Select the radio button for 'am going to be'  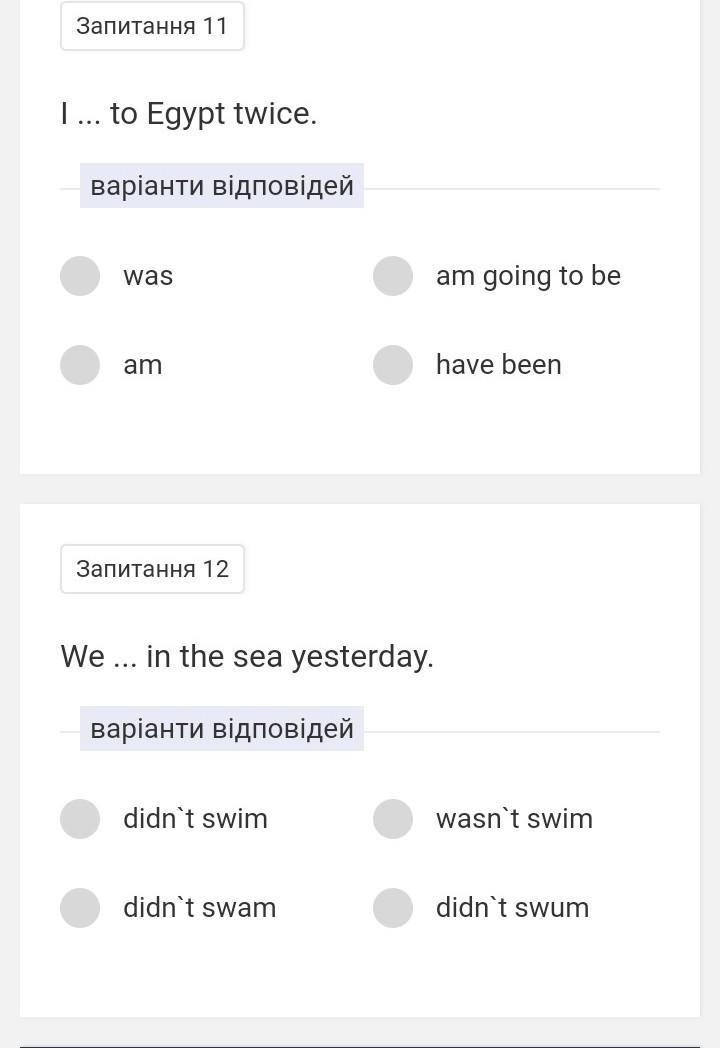393,276
